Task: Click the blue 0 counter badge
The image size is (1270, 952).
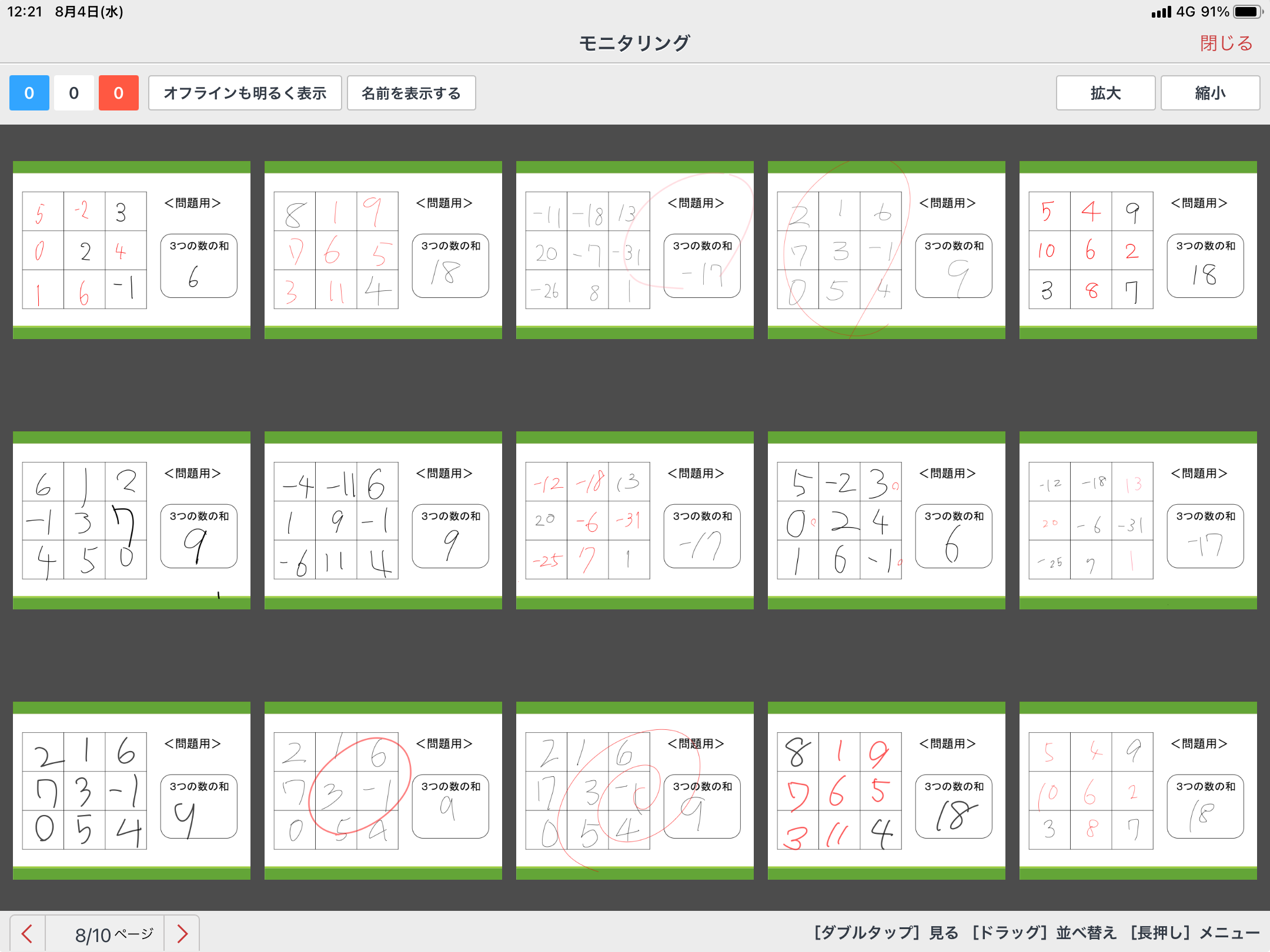Action: [x=29, y=93]
